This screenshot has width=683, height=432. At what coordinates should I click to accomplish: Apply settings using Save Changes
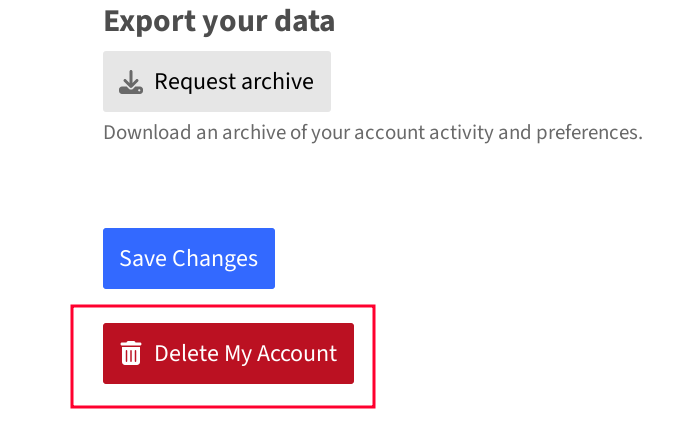click(189, 258)
